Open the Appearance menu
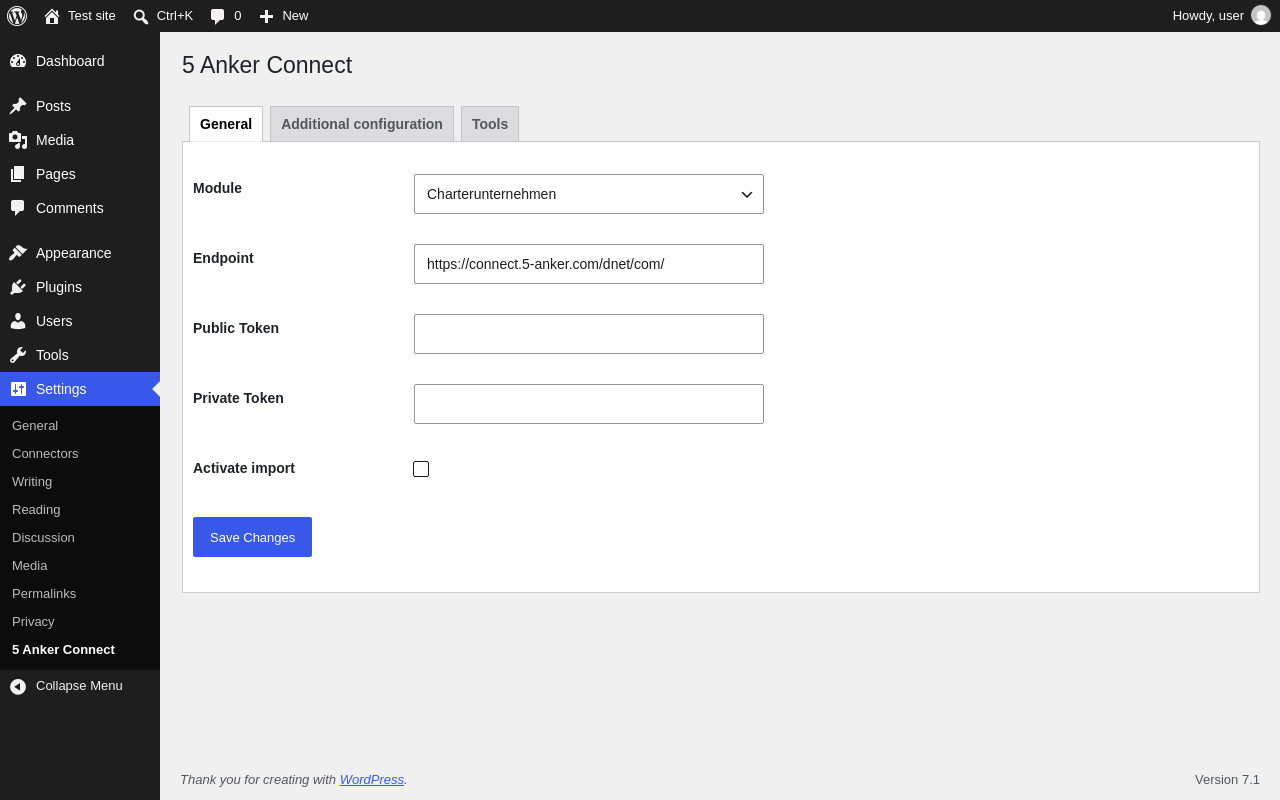1280x800 pixels. tap(80, 253)
